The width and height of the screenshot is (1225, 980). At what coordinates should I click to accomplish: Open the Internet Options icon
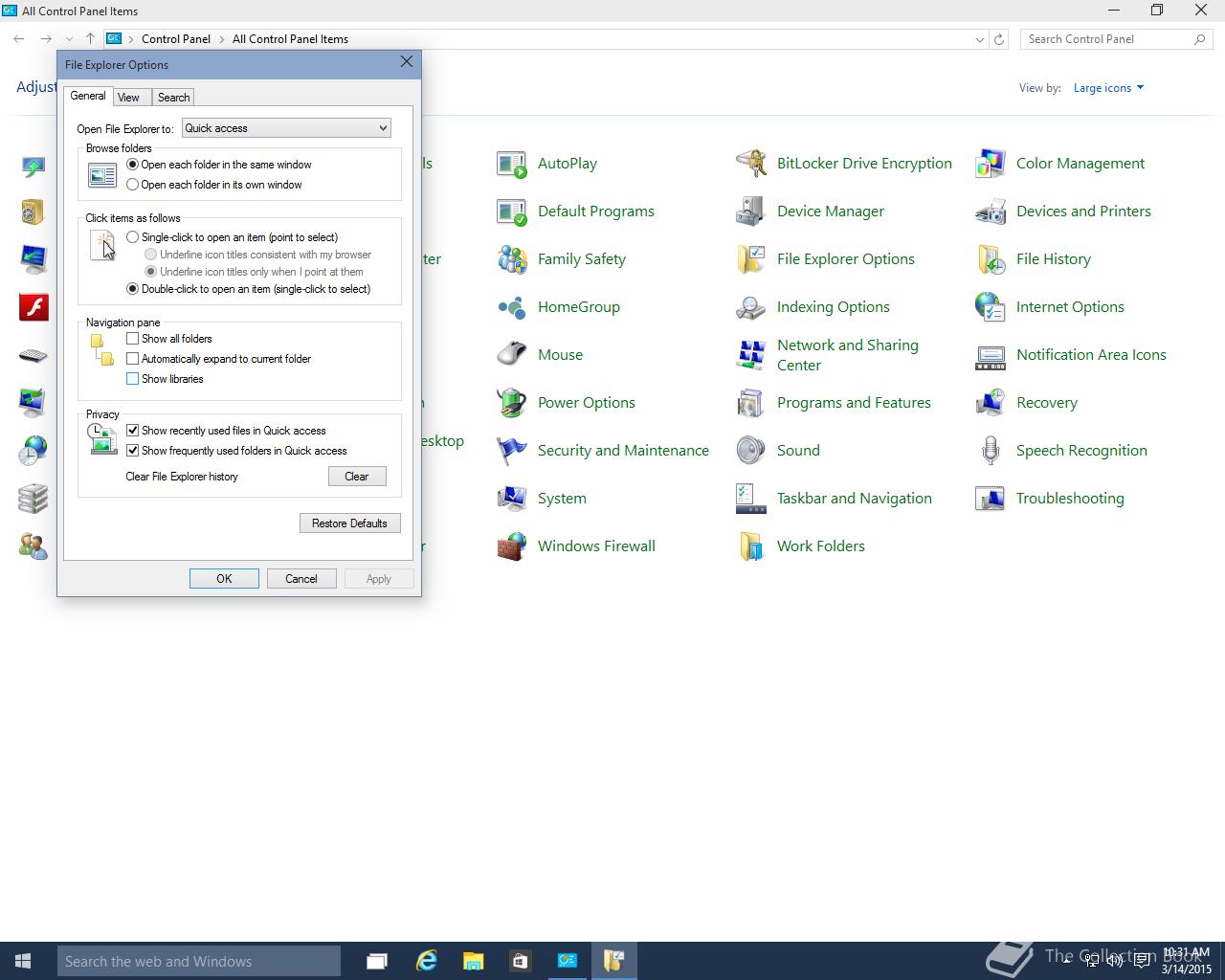coord(991,307)
